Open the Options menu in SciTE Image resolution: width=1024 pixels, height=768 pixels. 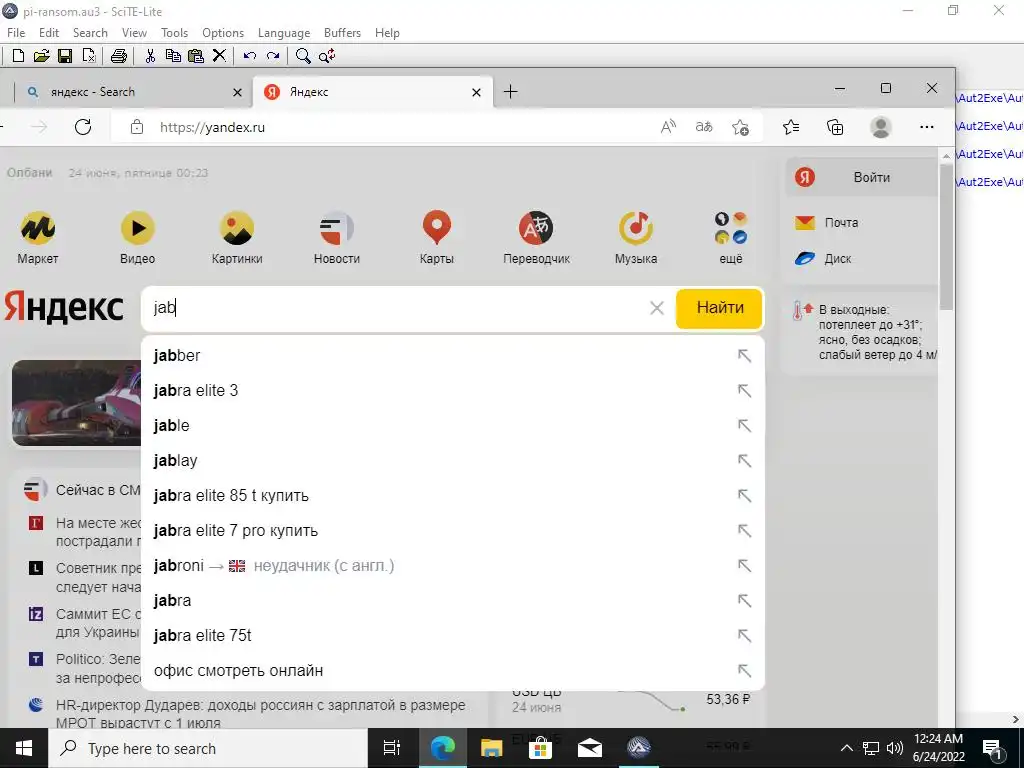click(x=223, y=33)
